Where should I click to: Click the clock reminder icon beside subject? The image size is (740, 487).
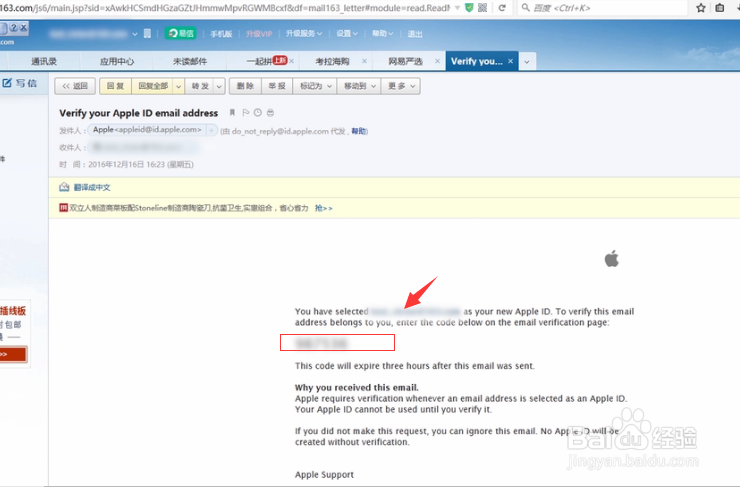coord(258,112)
